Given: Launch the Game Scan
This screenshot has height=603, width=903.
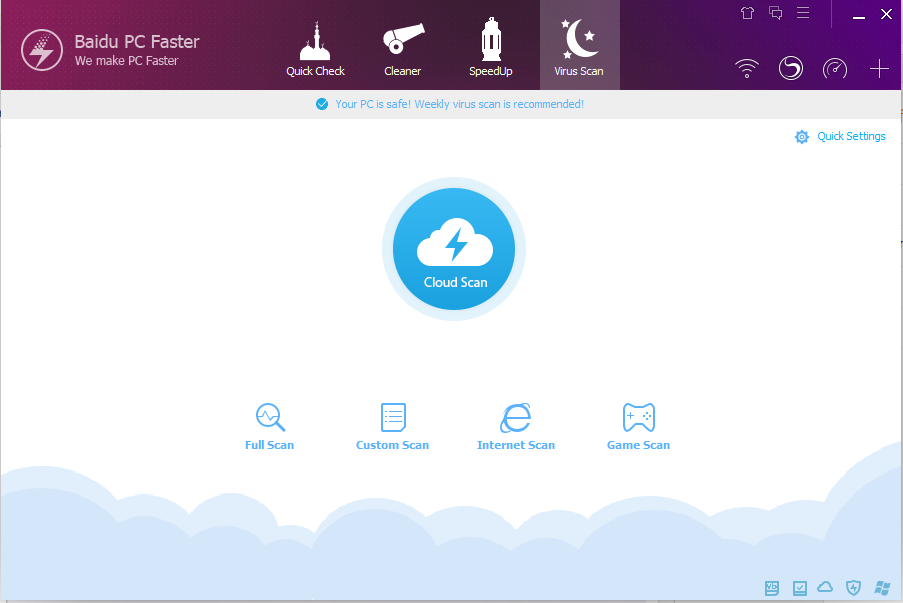Looking at the screenshot, I should click(638, 427).
